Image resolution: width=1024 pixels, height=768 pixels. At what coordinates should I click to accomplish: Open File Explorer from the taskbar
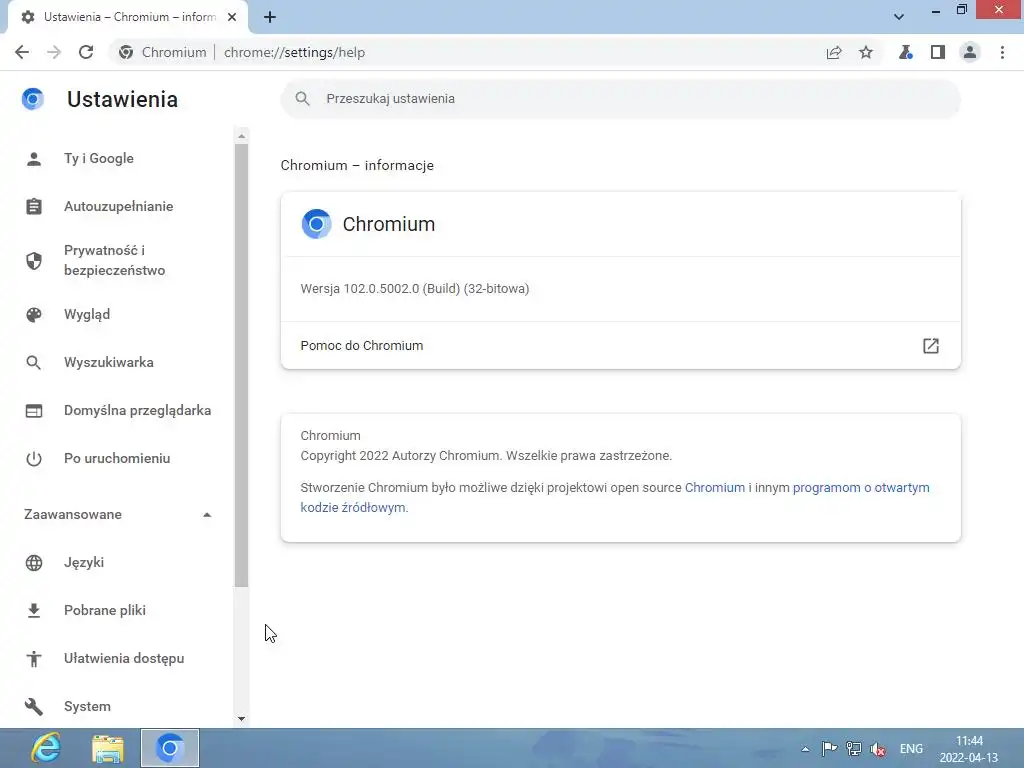point(108,748)
